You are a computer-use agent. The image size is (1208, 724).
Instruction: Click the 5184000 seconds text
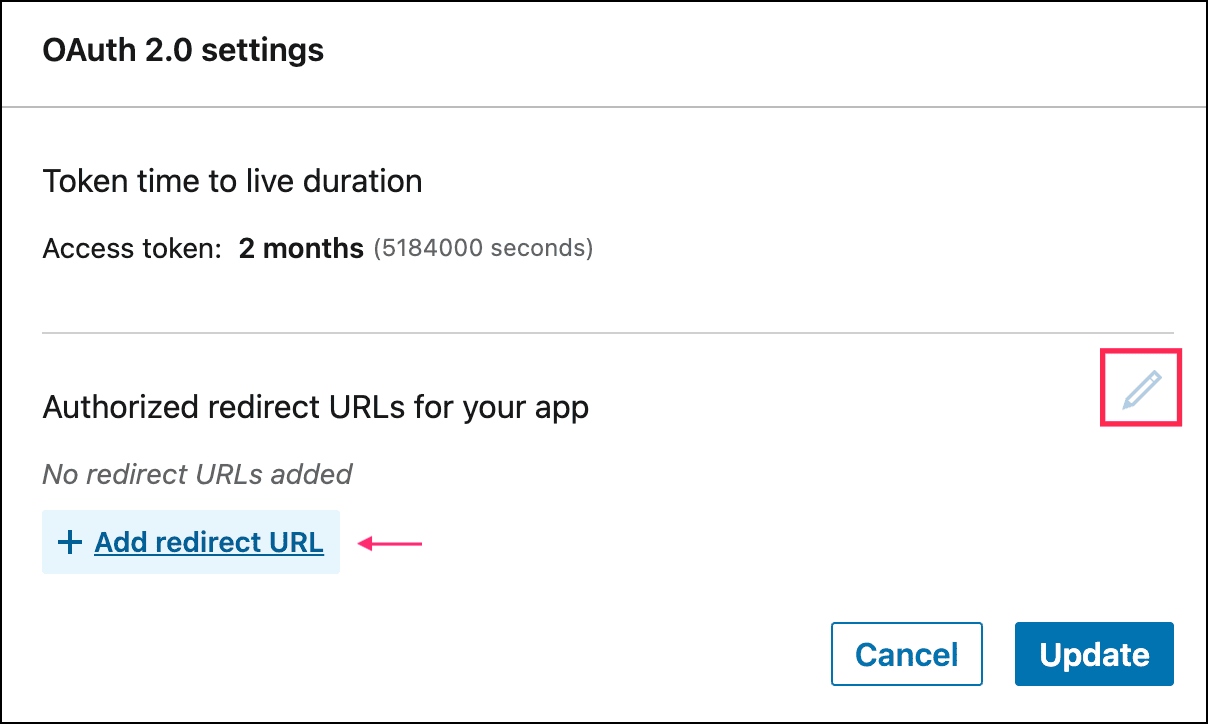pyautogui.click(x=483, y=248)
